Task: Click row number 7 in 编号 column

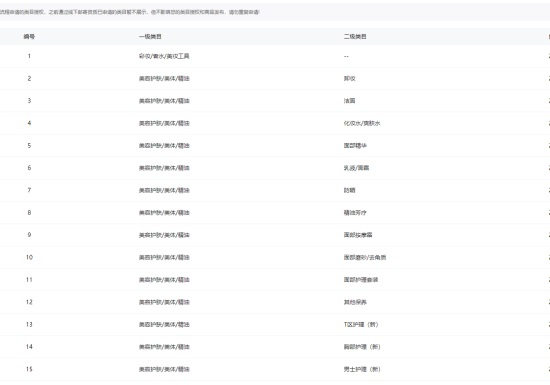Action: (29, 190)
